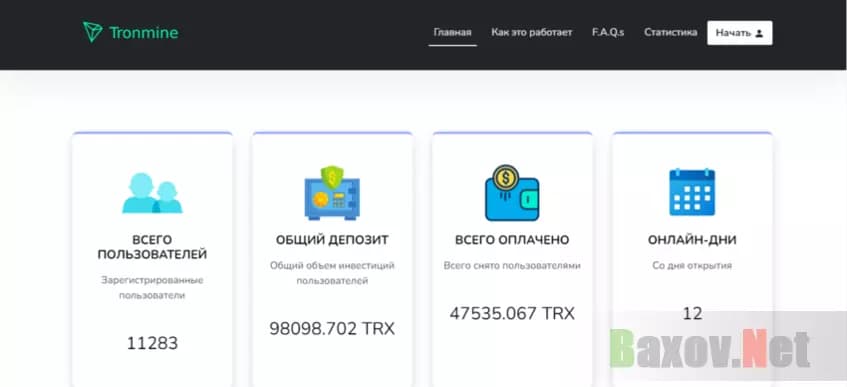Screen dimensions: 847x387
Task: Go to the F.A.Q.s section
Action: pos(608,32)
